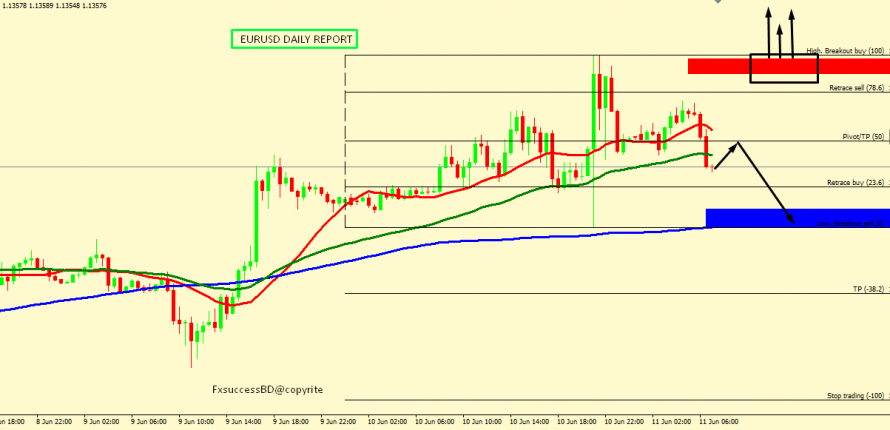This screenshot has height=430, width=890.
Task: Click the black outlined breakout box
Action: 784,67
